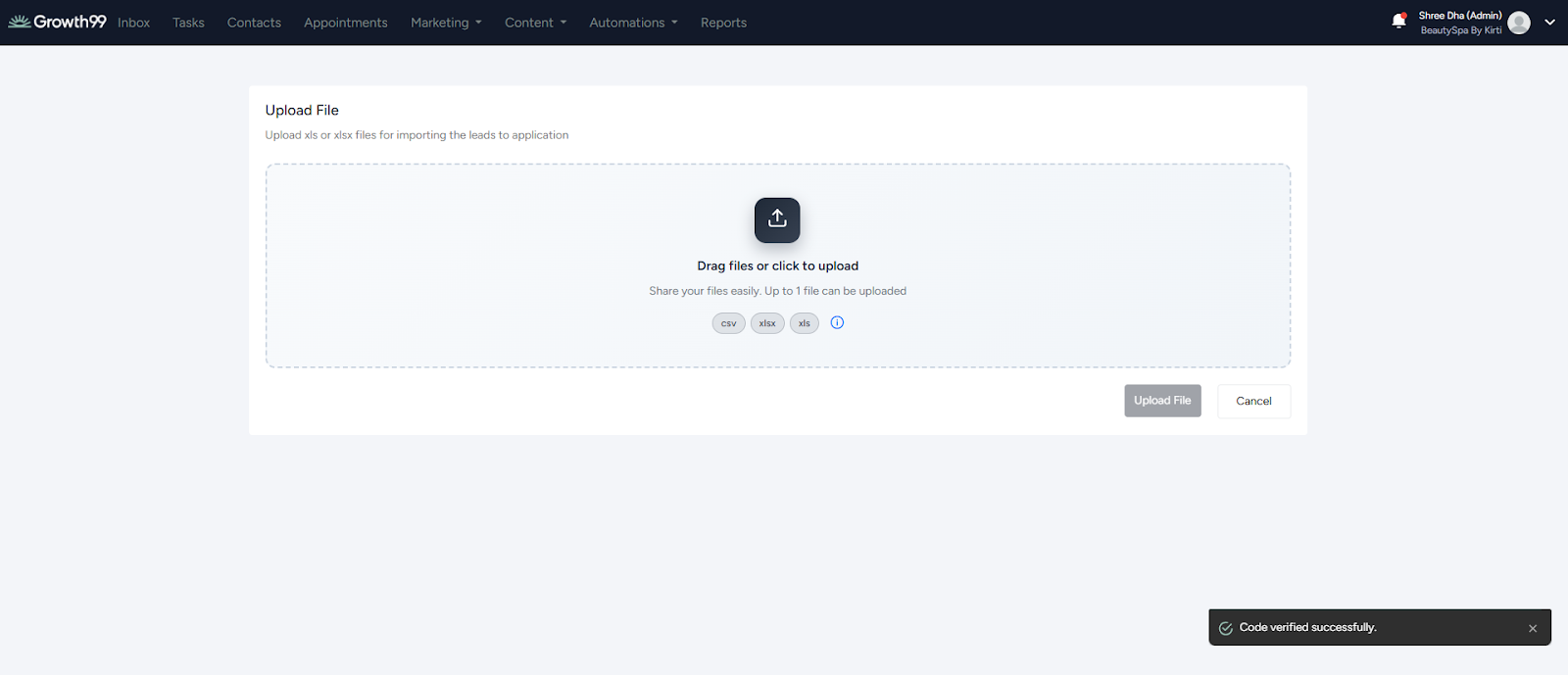Click the Cancel button
This screenshot has width=1568, height=675.
tap(1253, 401)
